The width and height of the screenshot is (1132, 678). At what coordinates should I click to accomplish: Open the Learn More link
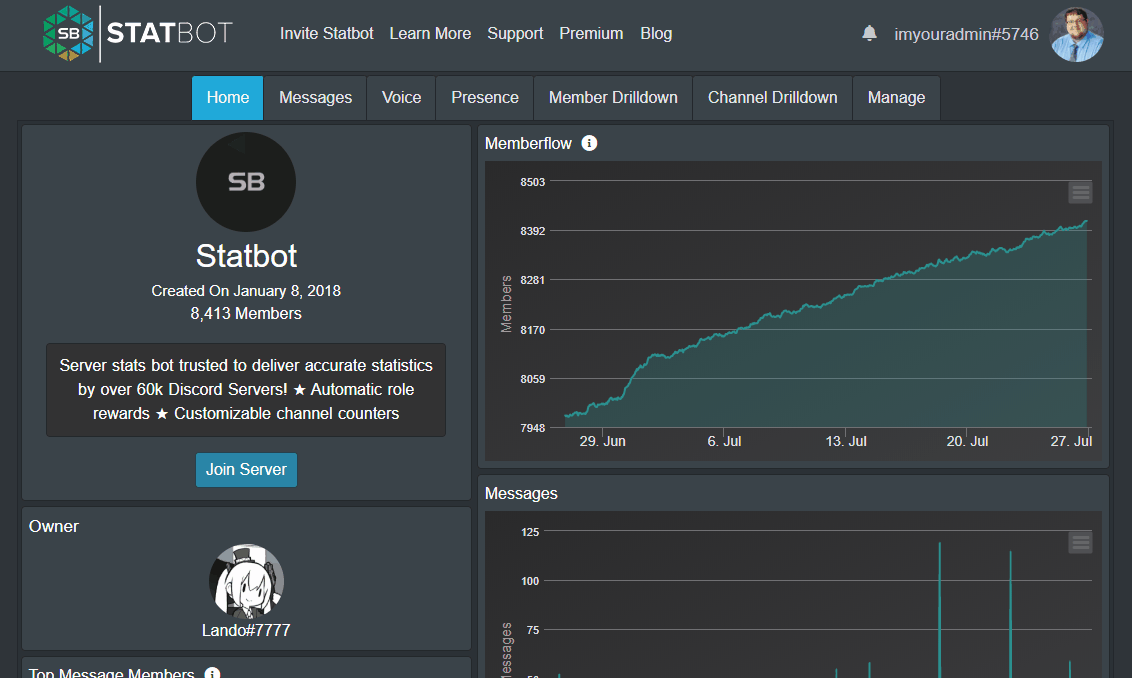(430, 34)
